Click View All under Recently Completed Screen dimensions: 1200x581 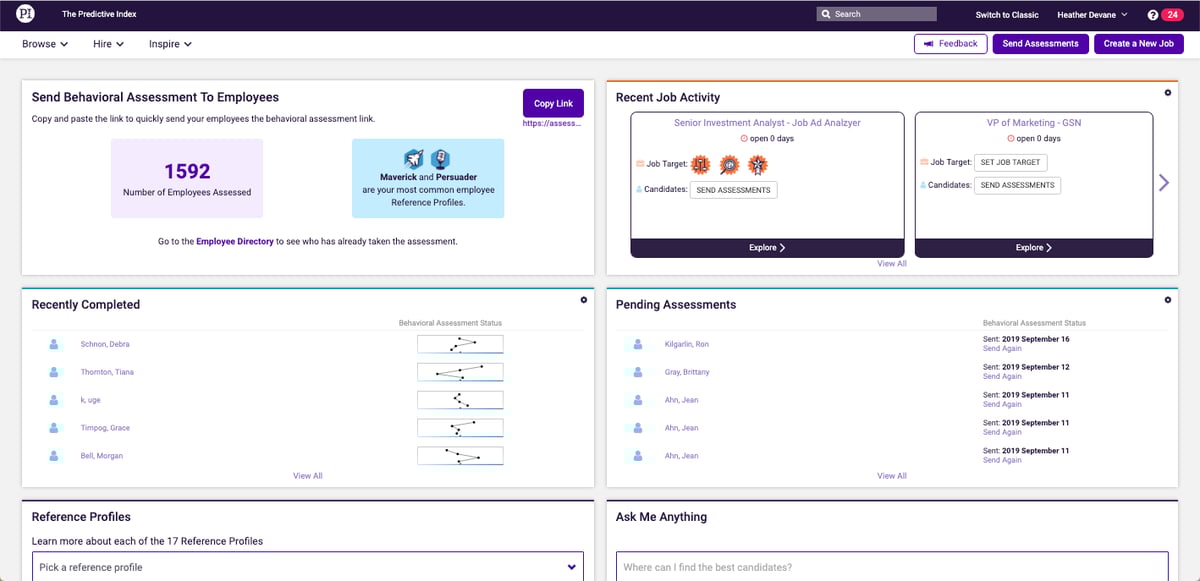308,476
